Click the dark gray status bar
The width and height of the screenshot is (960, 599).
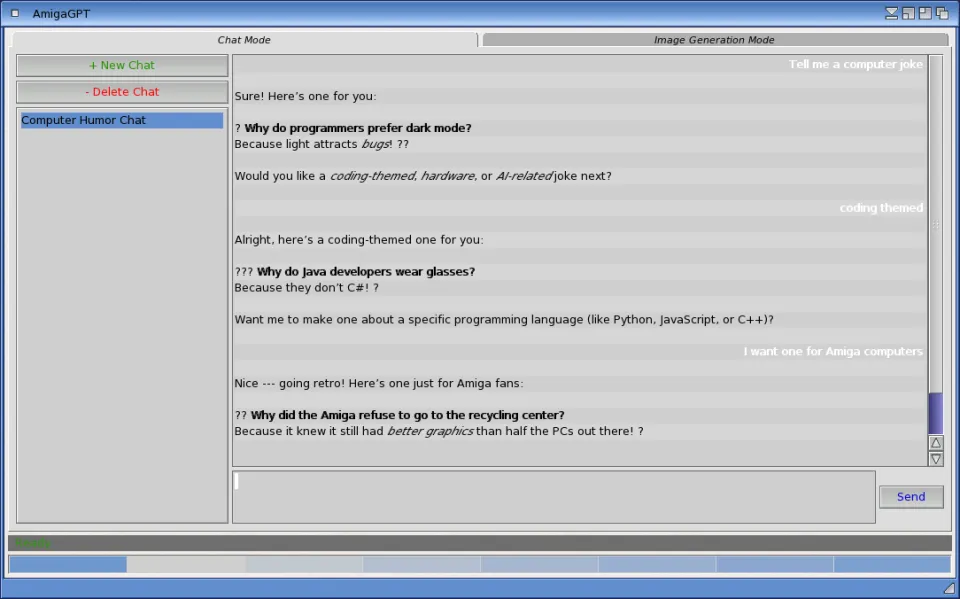(480, 543)
